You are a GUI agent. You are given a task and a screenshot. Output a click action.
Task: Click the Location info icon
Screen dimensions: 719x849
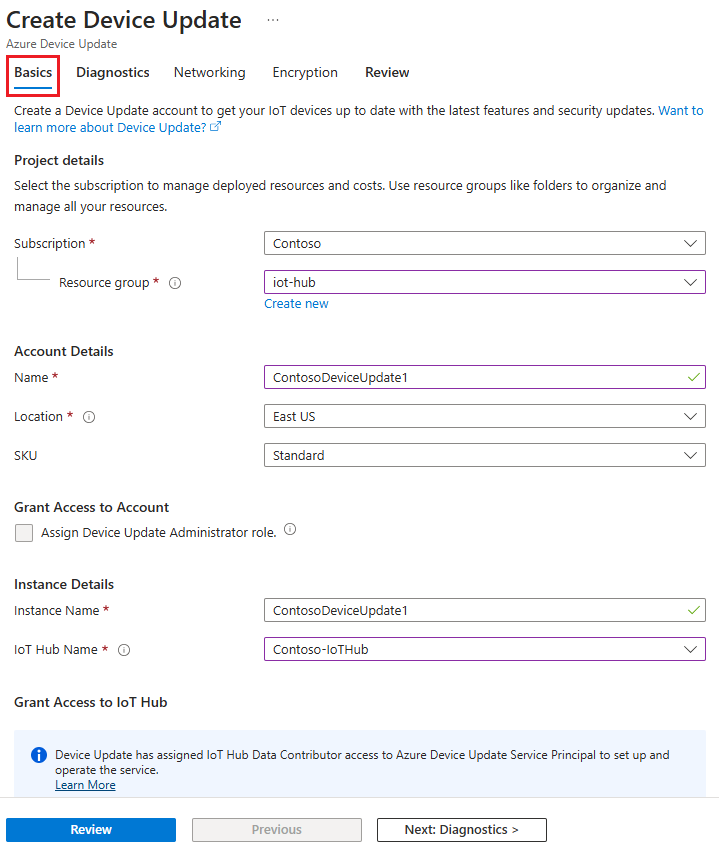pyautogui.click(x=89, y=416)
